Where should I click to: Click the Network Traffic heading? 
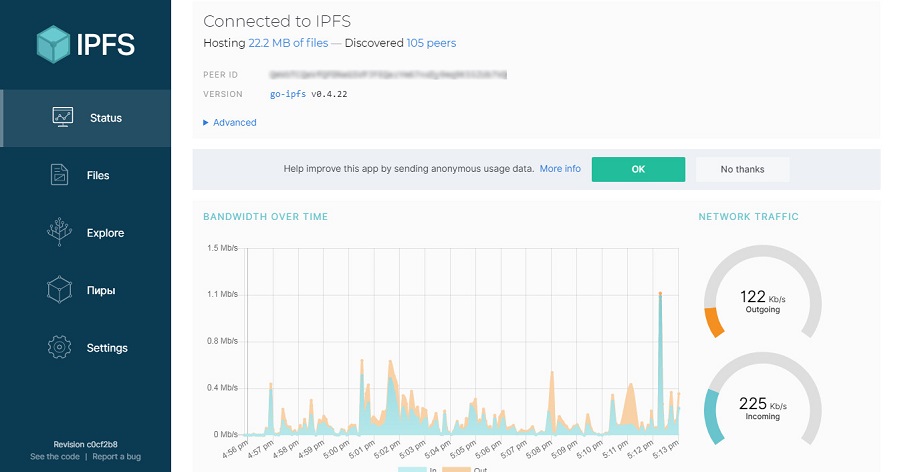tap(748, 216)
